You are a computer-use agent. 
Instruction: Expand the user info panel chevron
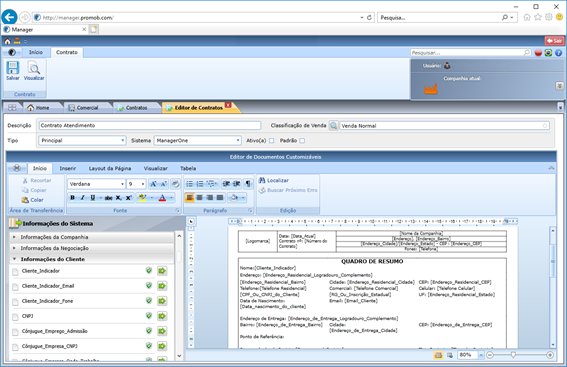(x=559, y=86)
